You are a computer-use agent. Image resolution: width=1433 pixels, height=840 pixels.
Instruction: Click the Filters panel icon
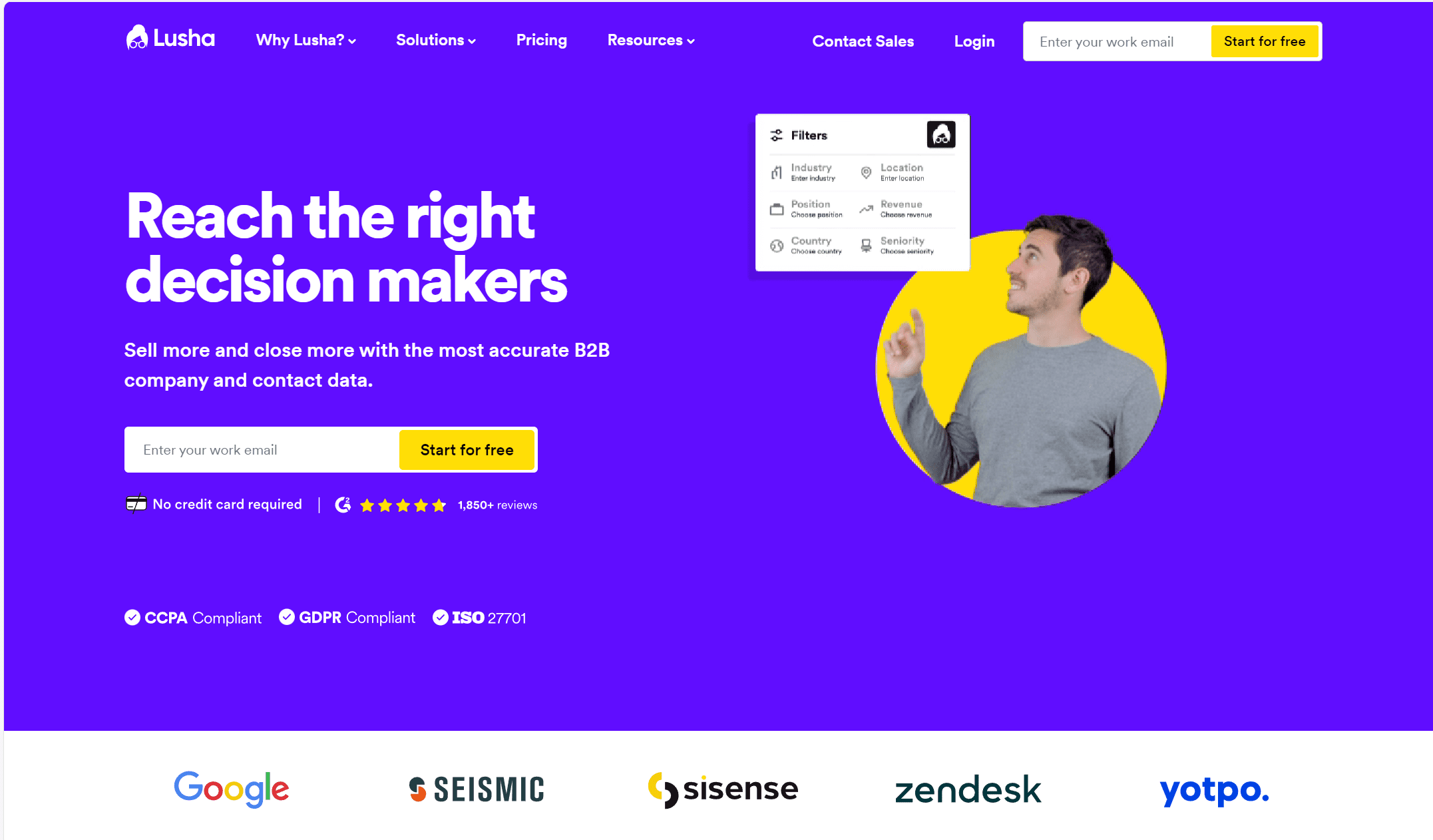click(x=777, y=135)
